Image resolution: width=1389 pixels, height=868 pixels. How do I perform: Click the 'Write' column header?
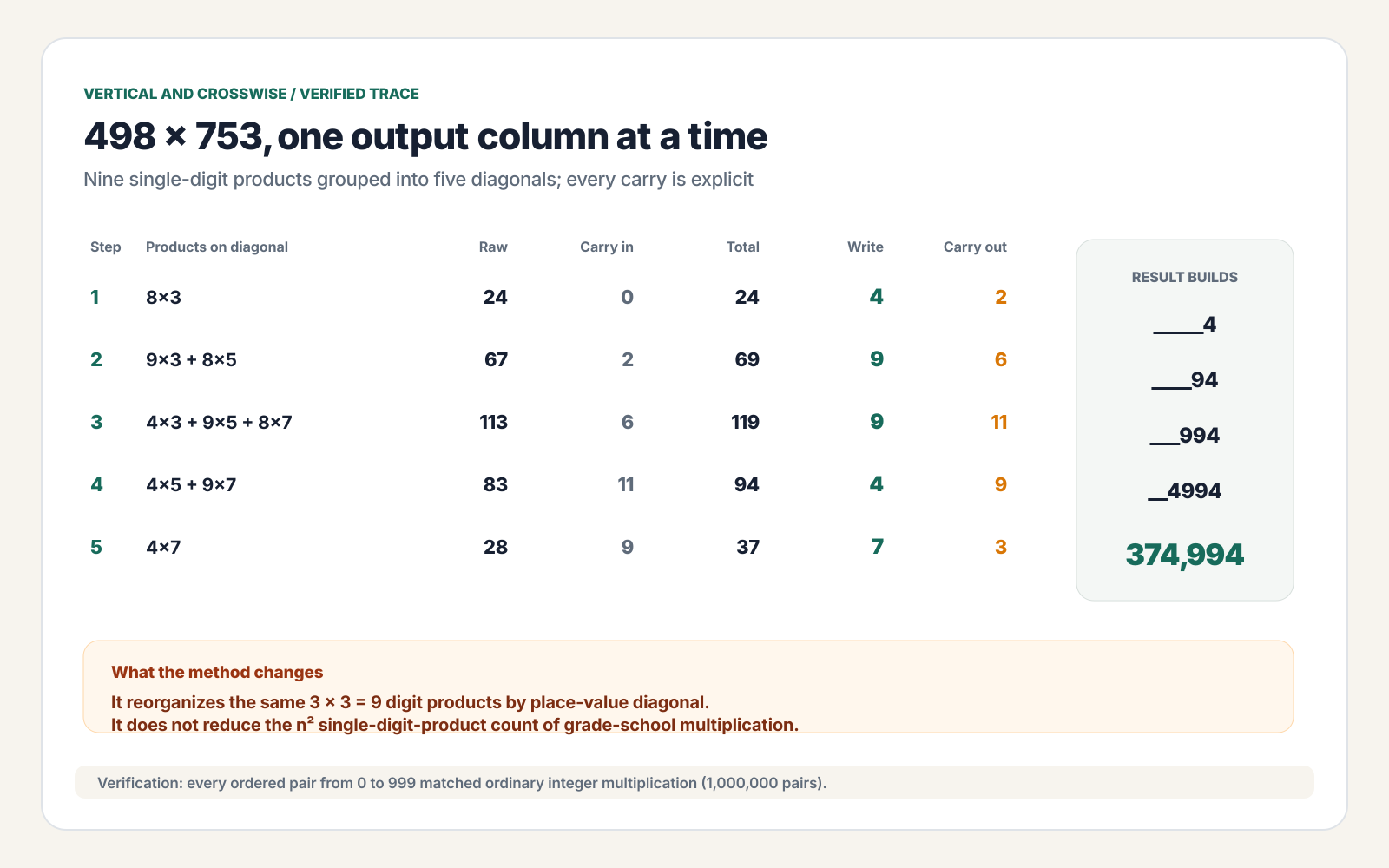tap(866, 247)
